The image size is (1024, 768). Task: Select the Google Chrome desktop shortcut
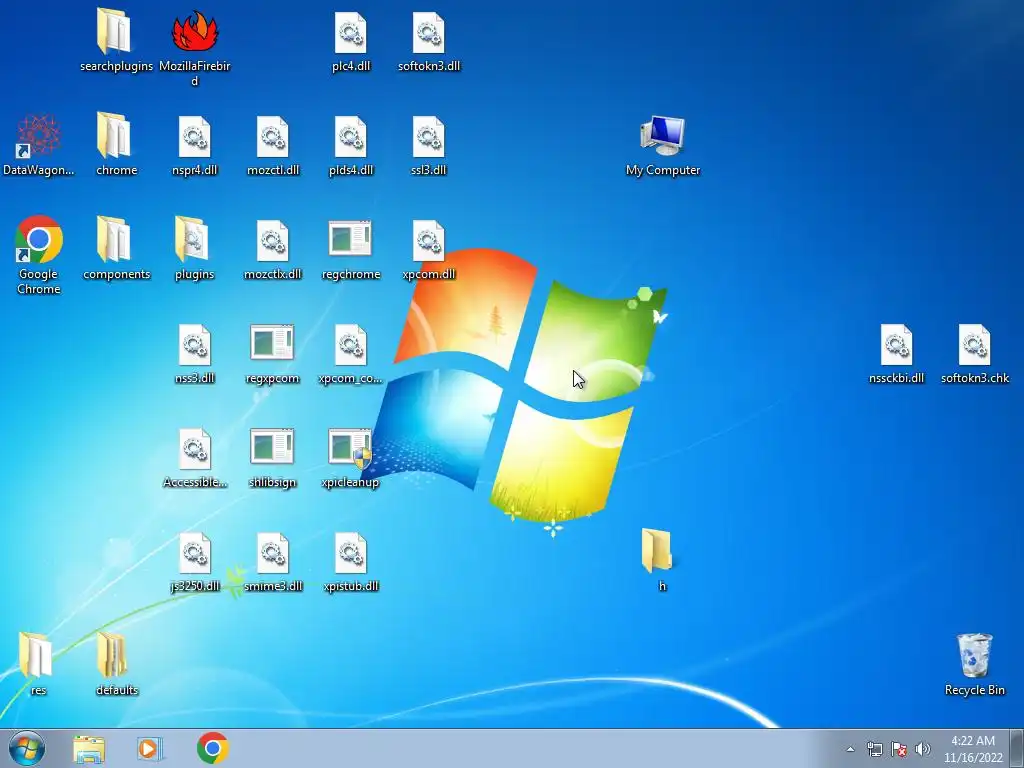tap(38, 239)
